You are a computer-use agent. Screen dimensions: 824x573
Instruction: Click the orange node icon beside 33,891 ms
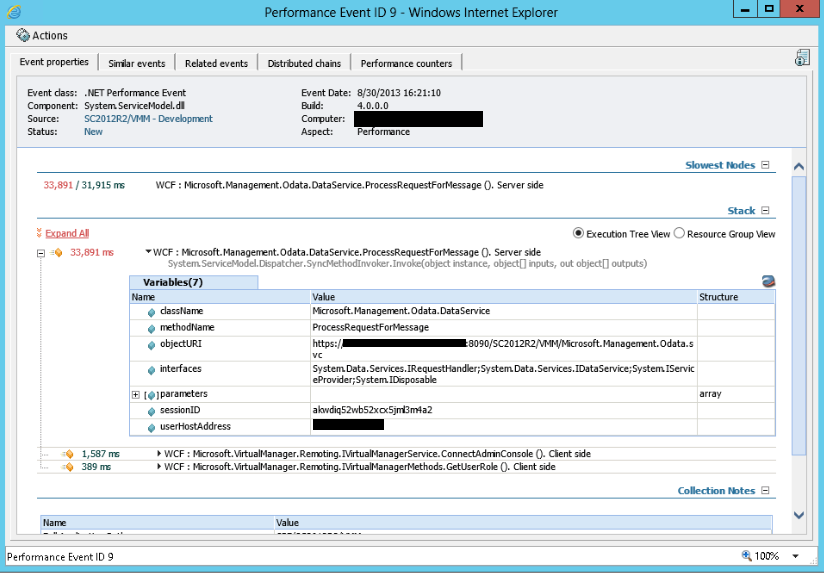click(x=57, y=253)
